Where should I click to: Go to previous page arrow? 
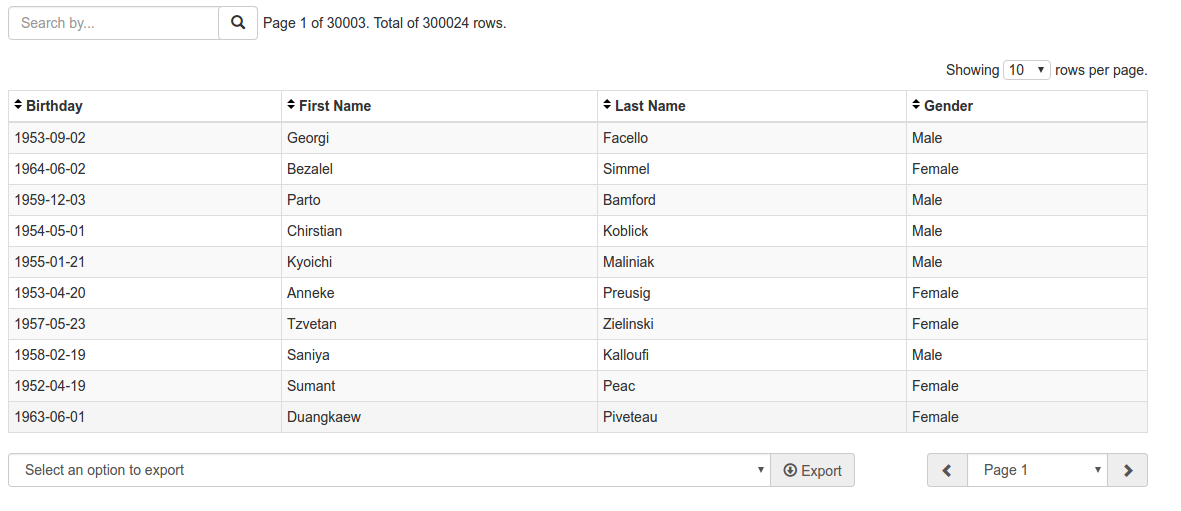pos(948,470)
